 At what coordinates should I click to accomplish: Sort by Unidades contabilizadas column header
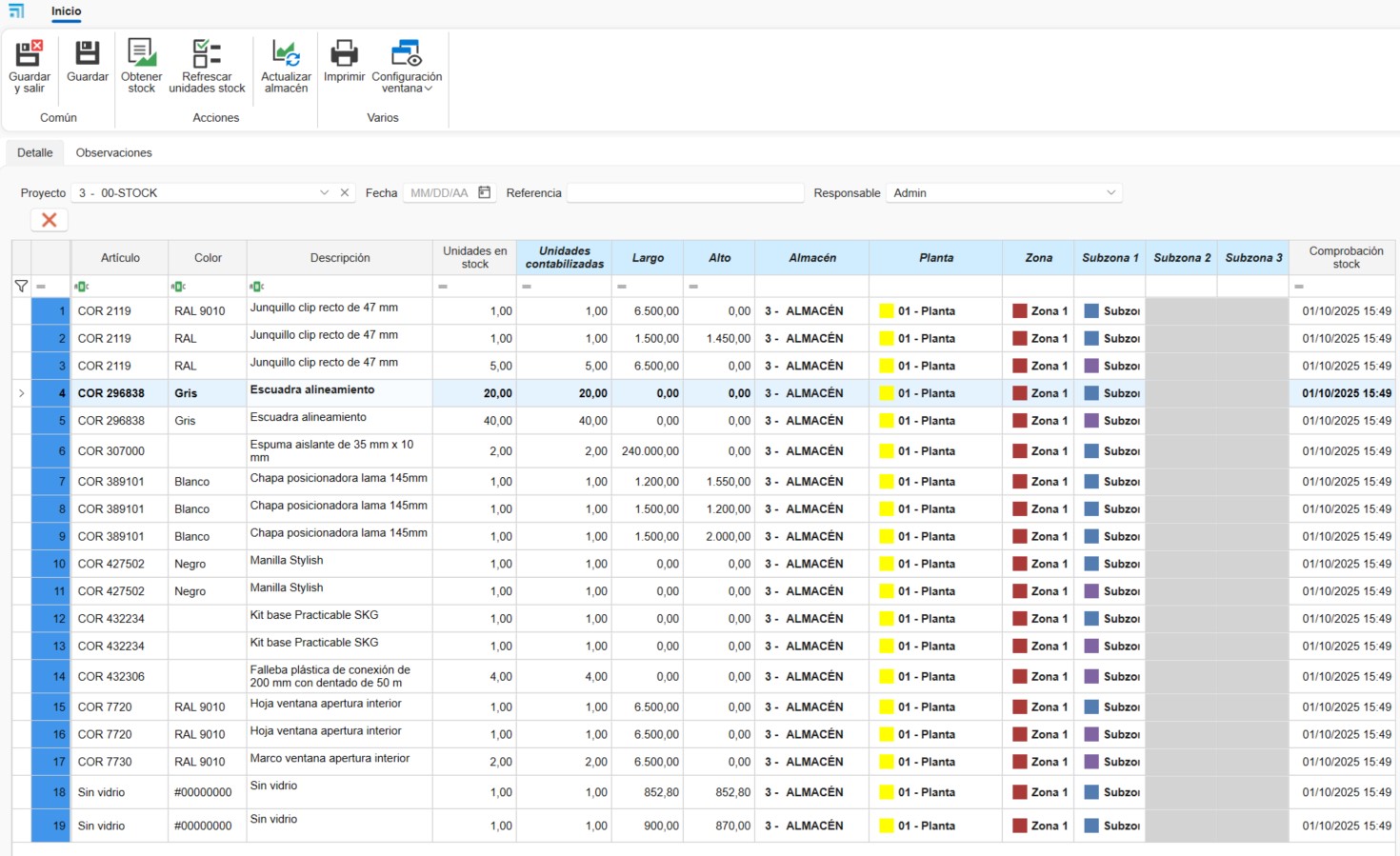tap(564, 258)
